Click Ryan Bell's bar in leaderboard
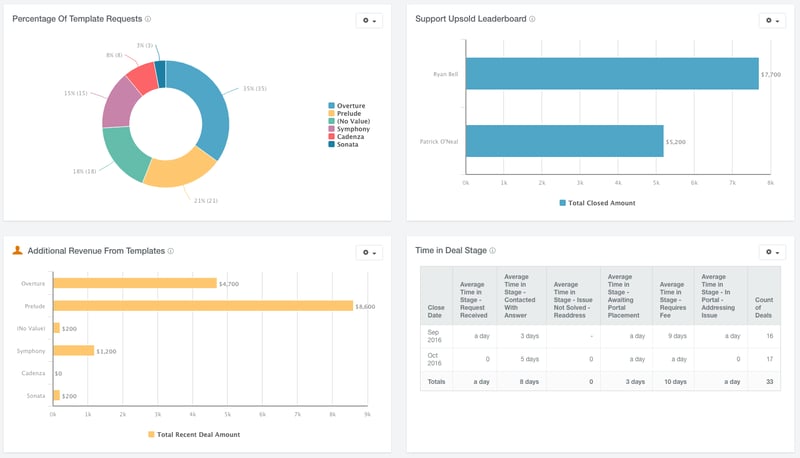800x458 pixels. (x=611, y=74)
